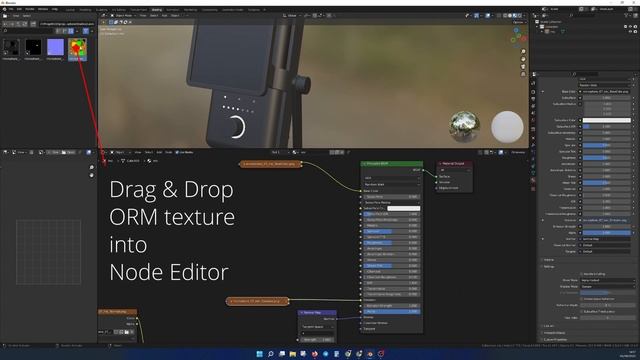Screen dimensions: 640x360
Task: Open the Object Mode dropdown in viewport
Action: (x=122, y=16)
